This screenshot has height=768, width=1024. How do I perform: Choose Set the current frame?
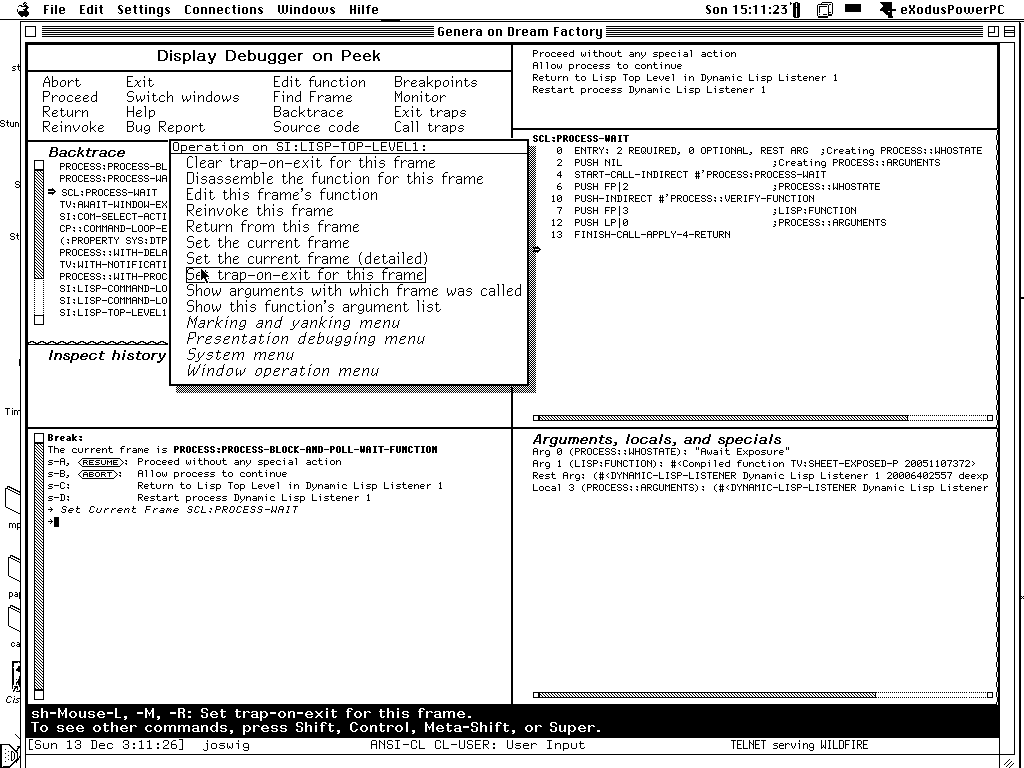(268, 243)
